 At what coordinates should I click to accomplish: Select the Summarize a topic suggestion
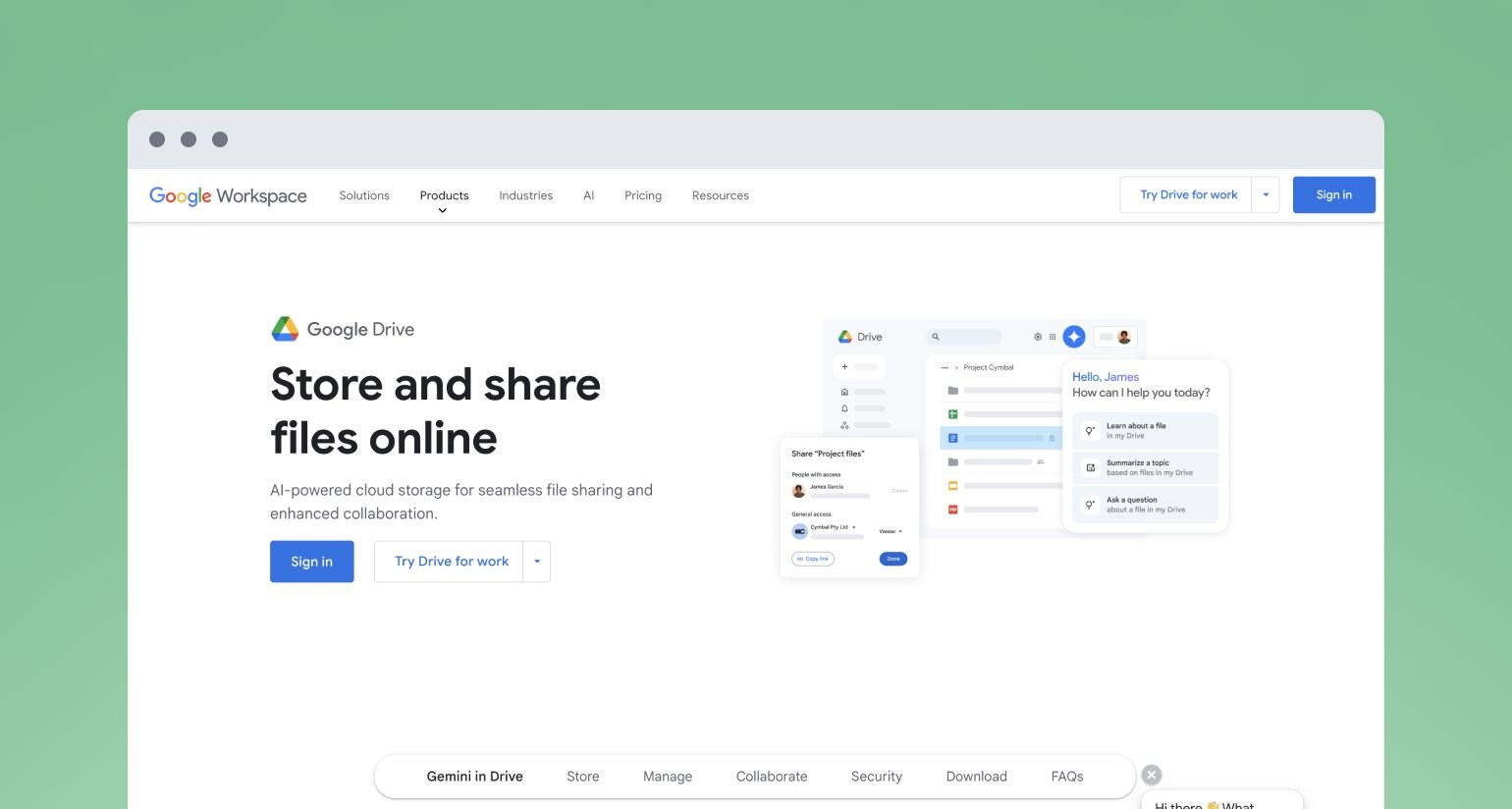(x=1145, y=467)
